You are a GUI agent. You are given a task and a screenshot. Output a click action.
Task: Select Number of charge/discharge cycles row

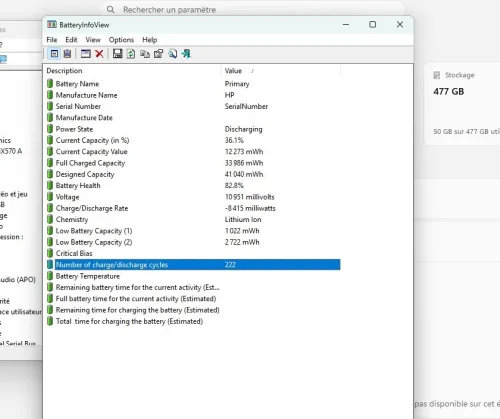[x=193, y=265]
